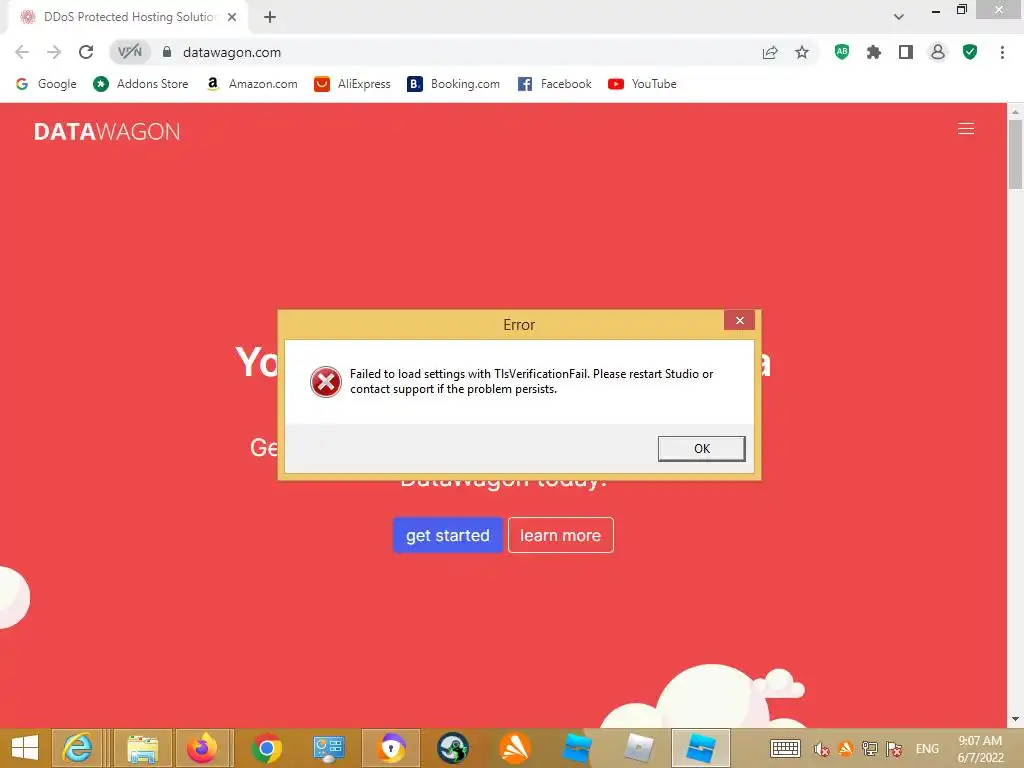1024x768 pixels.
Task: Open the Roblox Player taskbar icon
Action: [639, 748]
